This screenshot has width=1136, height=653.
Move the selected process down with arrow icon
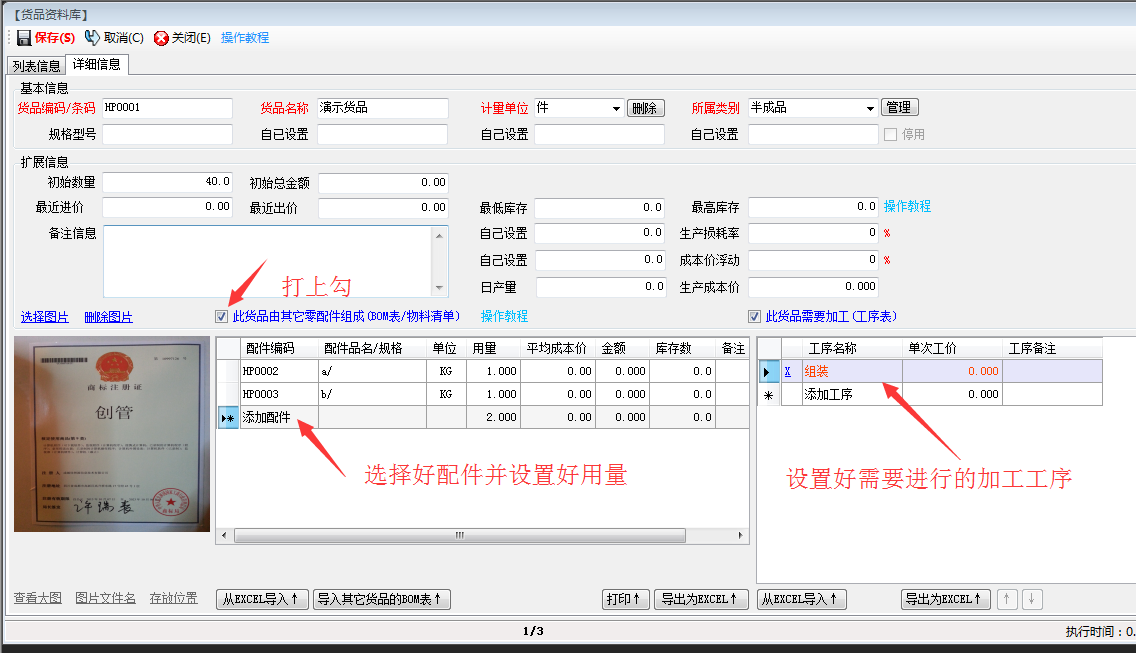click(x=1031, y=600)
